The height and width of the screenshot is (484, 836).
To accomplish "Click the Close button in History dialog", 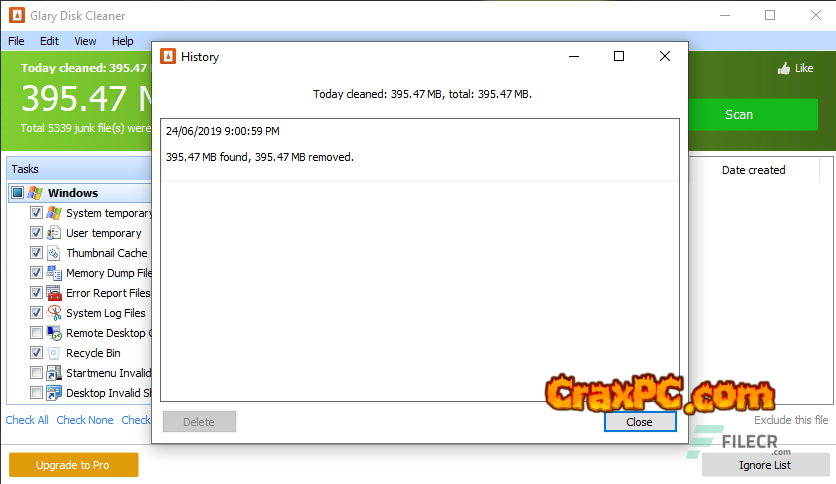I will (640, 422).
